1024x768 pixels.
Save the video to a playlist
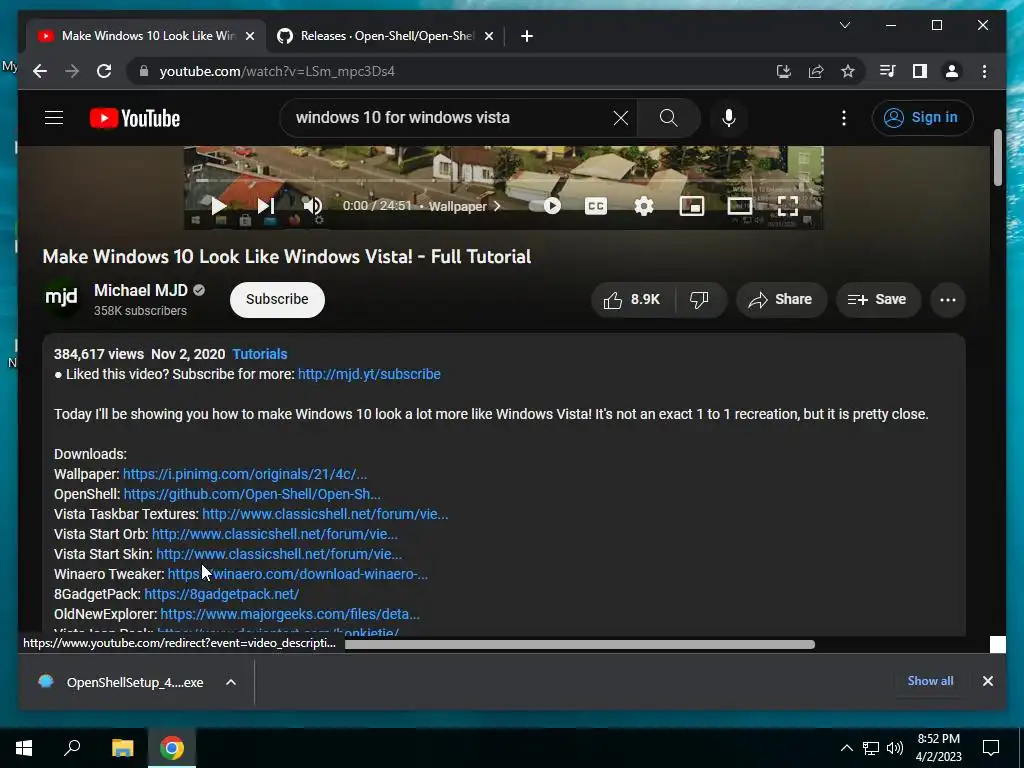coord(878,300)
